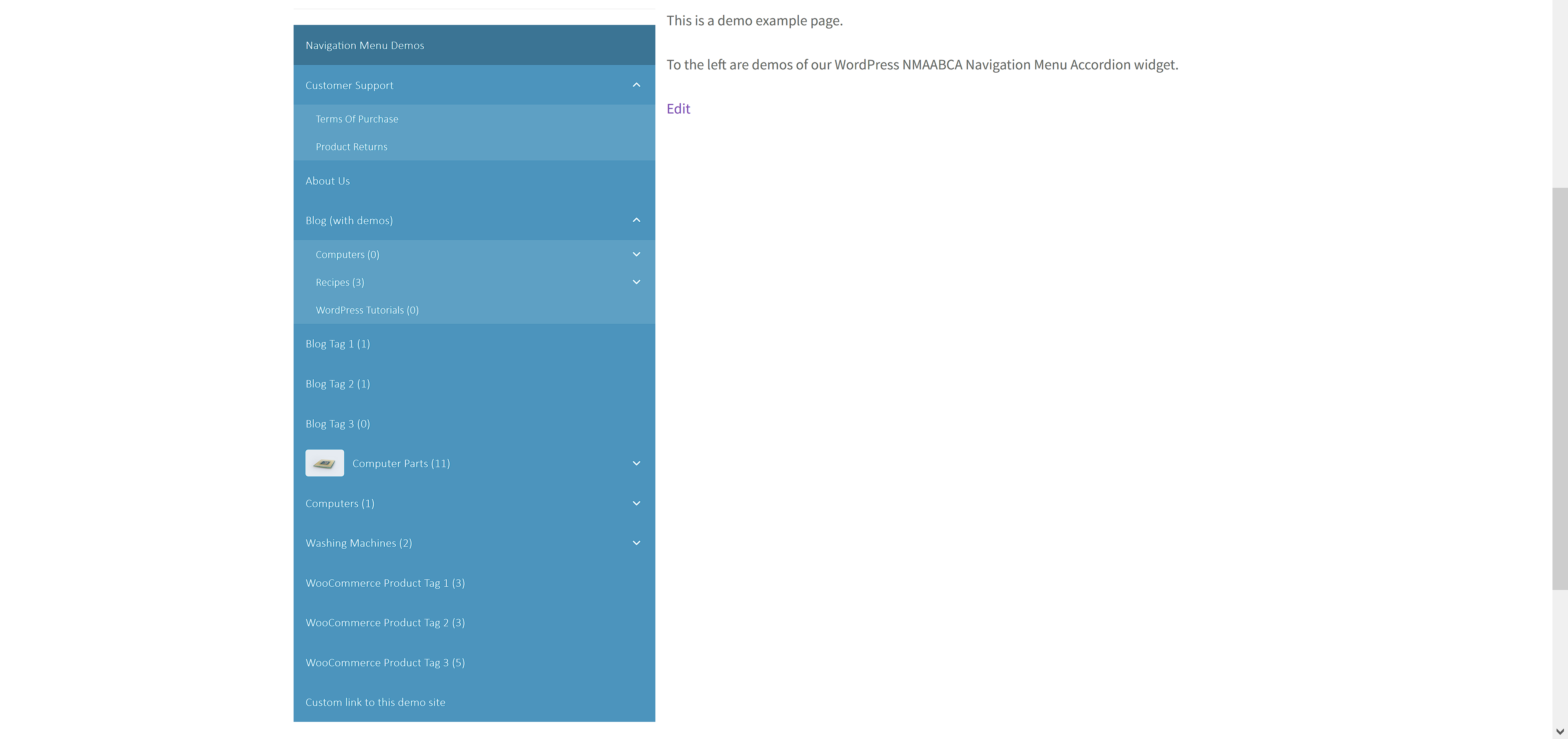Open Terms Of Purchase menu item
The width and height of the screenshot is (1568, 739).
[x=357, y=119]
